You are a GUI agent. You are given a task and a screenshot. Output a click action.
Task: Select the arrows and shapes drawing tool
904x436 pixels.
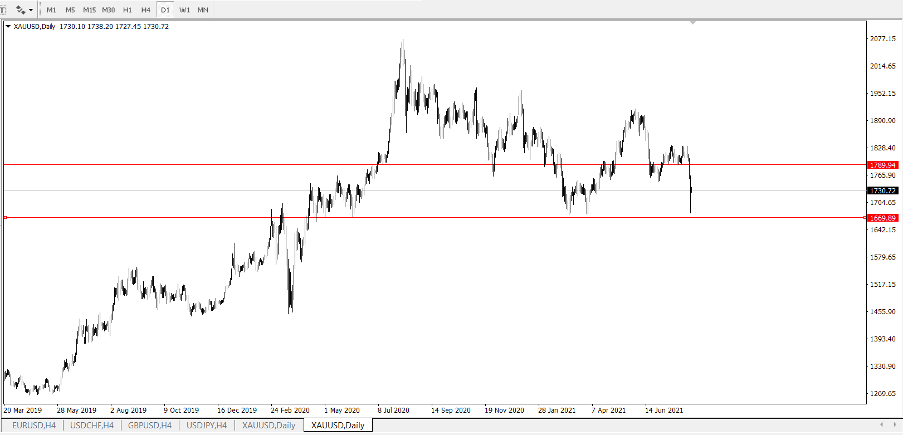(x=19, y=9)
